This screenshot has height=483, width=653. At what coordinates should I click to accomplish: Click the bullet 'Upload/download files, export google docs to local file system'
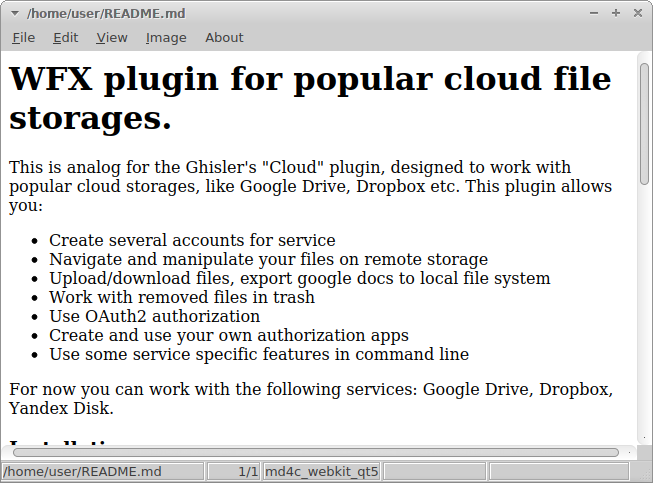(299, 278)
